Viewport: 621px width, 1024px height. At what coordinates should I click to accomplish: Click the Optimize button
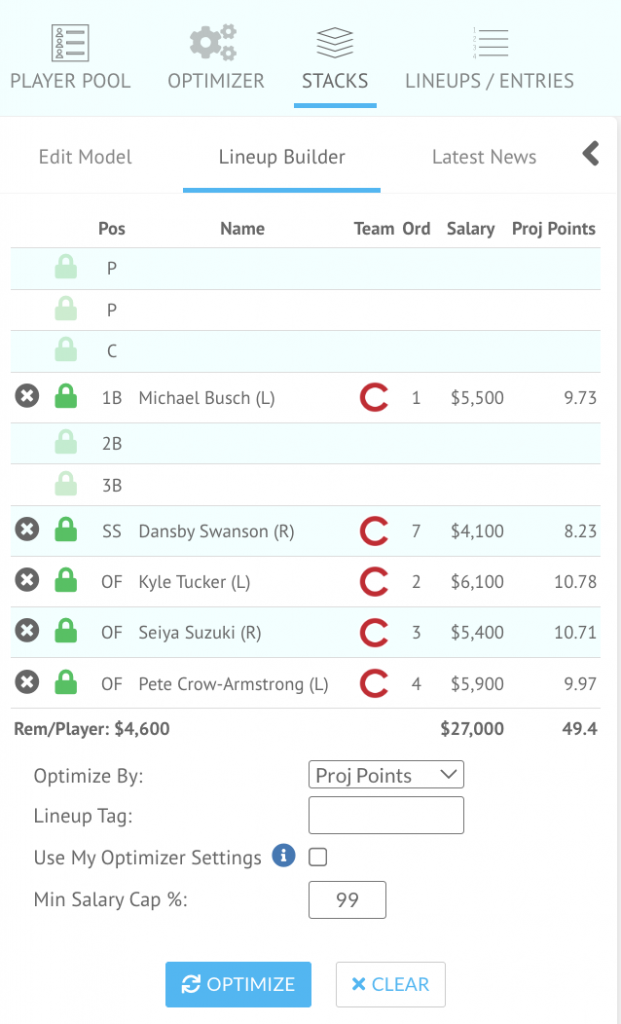(238, 984)
